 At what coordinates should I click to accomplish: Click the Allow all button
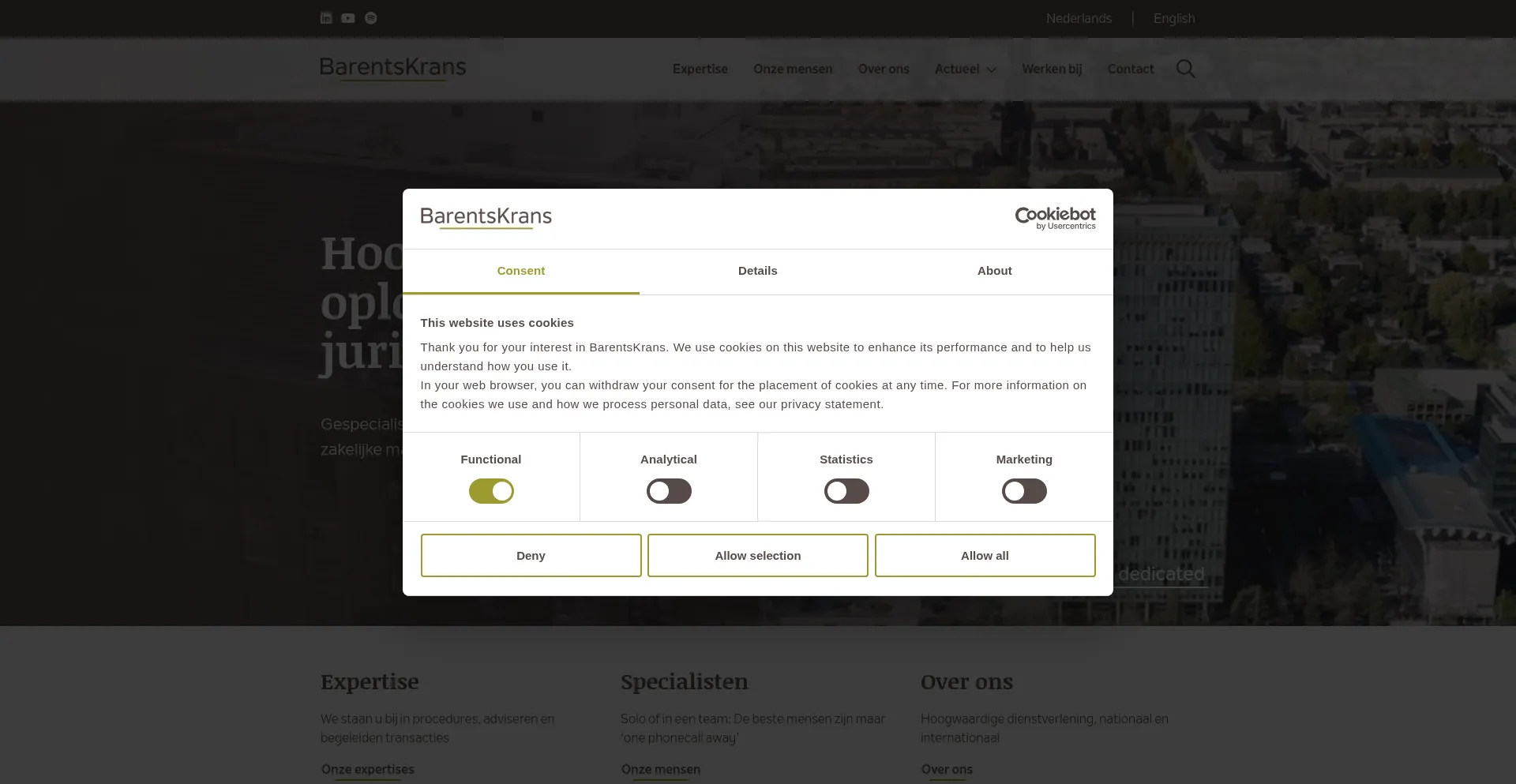point(985,556)
